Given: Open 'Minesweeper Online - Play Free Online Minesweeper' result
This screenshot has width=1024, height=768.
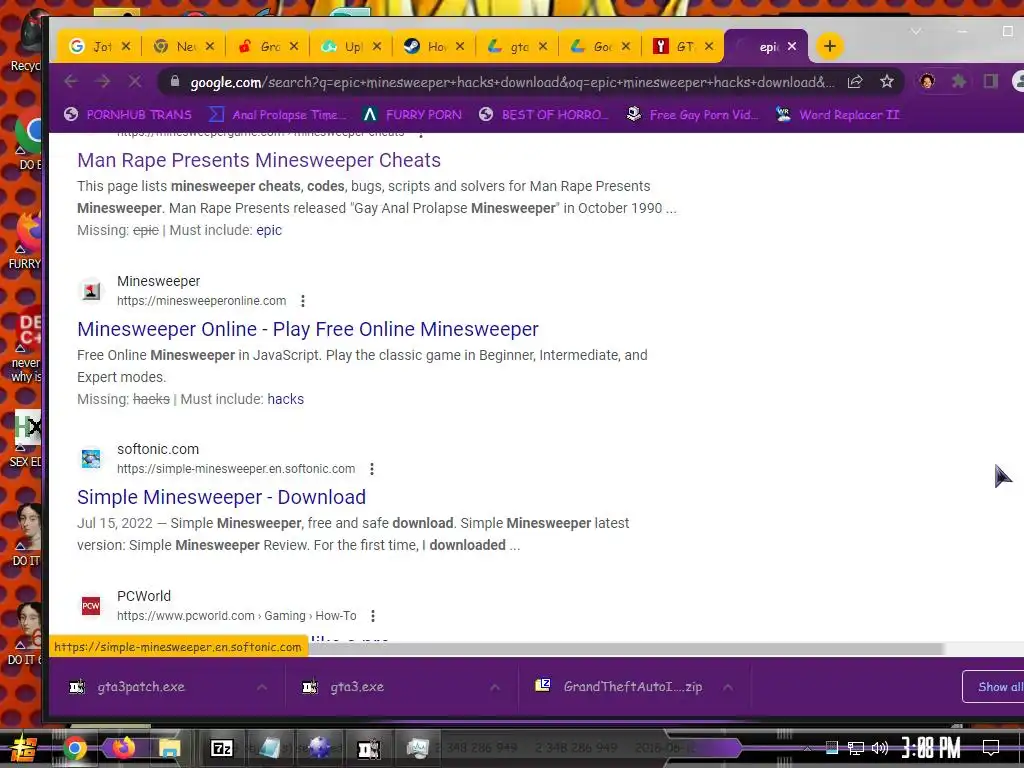Looking at the screenshot, I should pyautogui.click(x=308, y=329).
